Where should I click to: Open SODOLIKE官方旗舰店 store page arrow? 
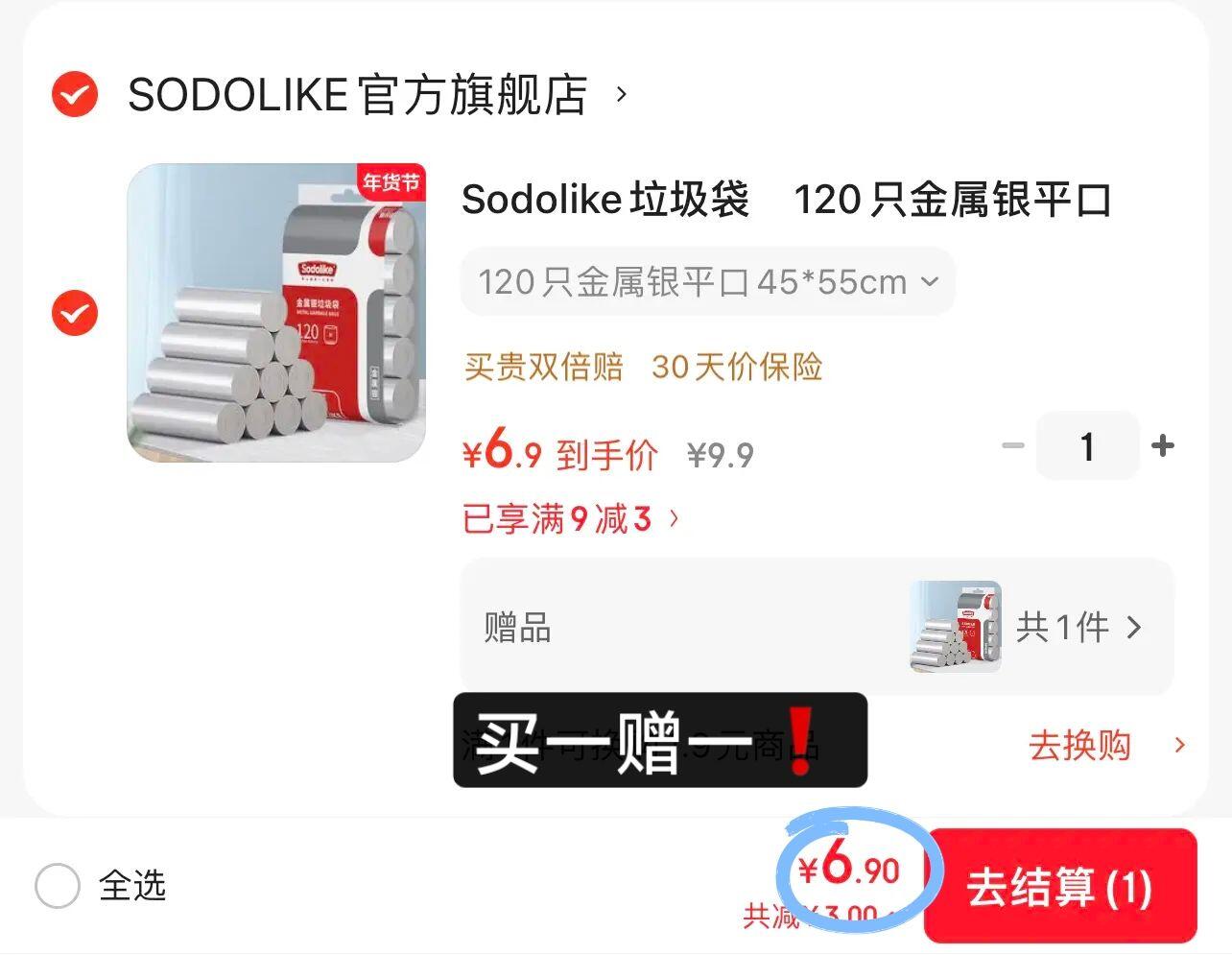coord(622,94)
